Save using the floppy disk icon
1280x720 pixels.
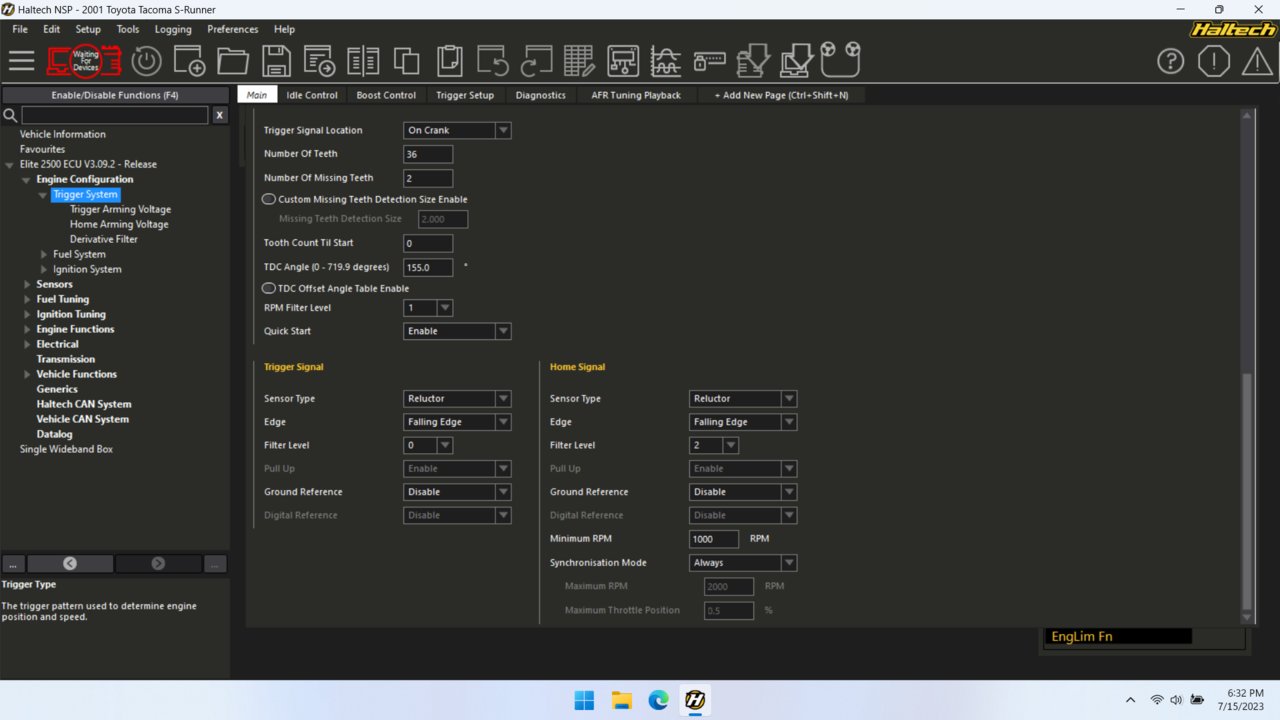click(x=276, y=61)
